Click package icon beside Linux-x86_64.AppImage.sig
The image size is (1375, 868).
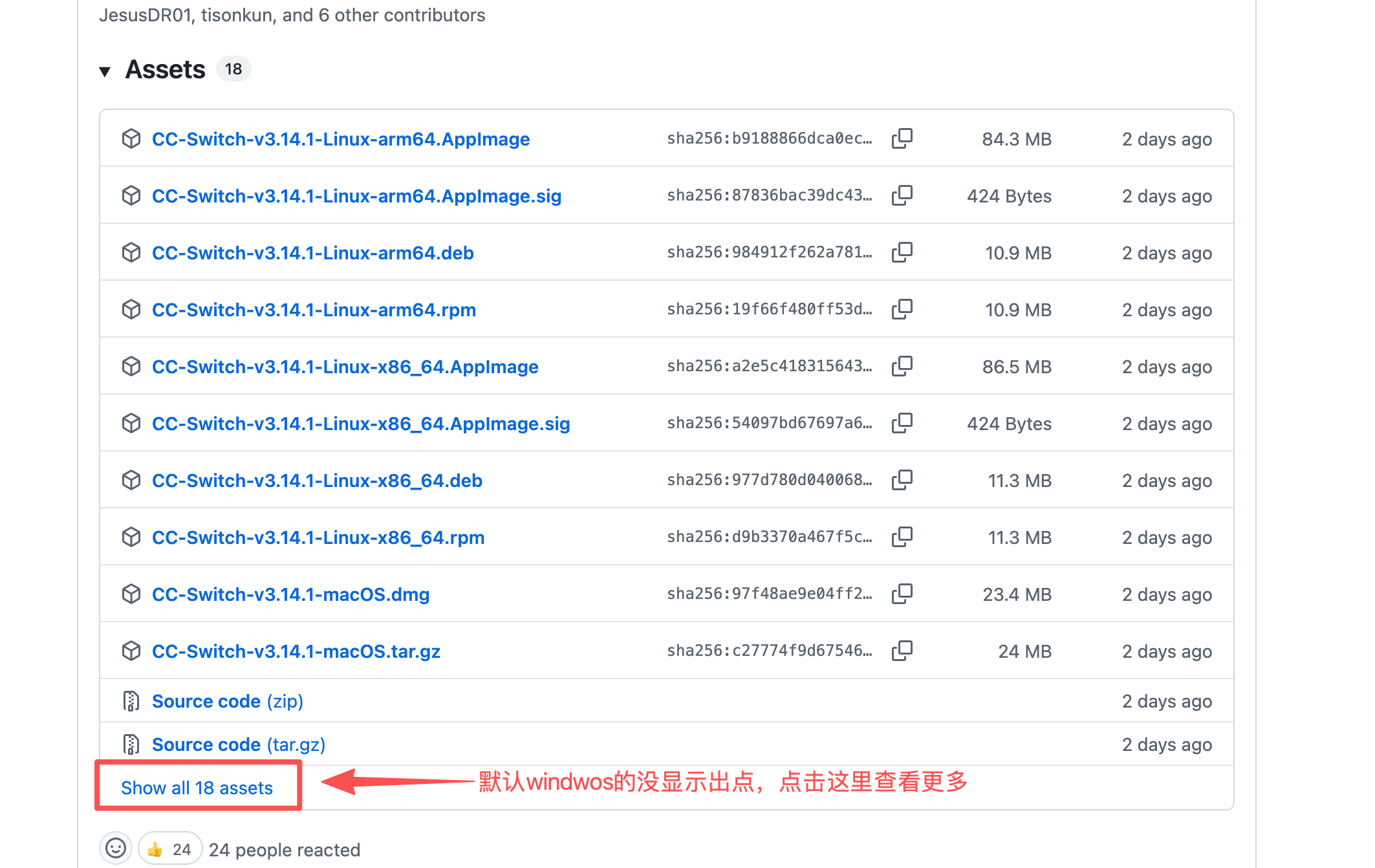(x=131, y=423)
